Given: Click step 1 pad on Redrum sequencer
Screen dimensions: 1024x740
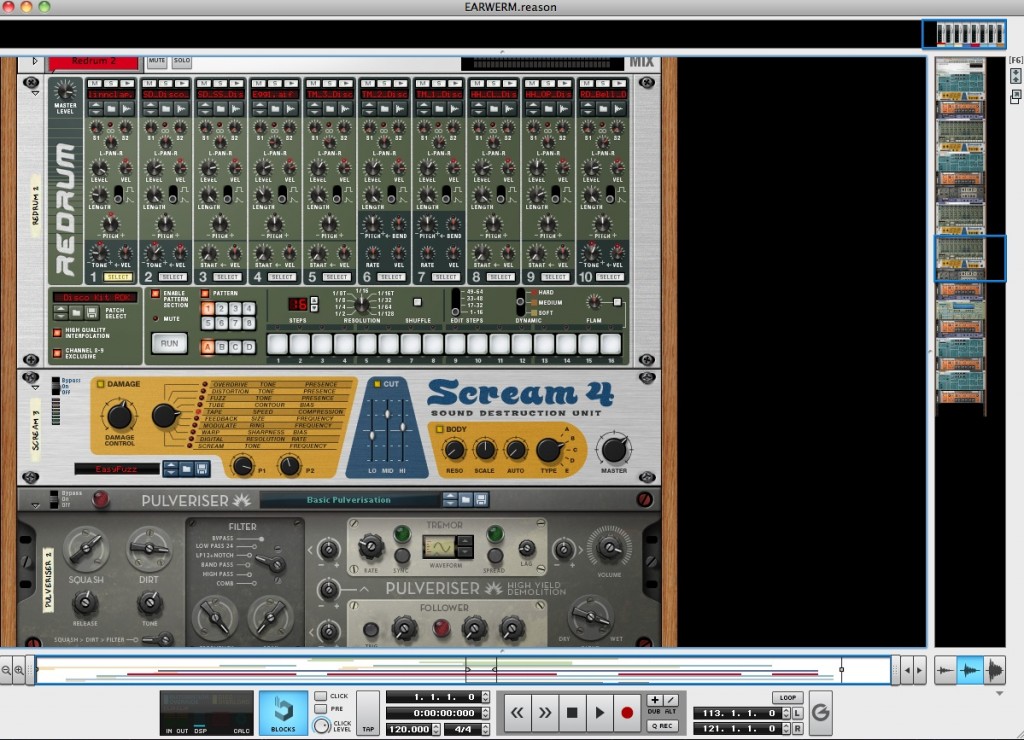Looking at the screenshot, I should coord(278,344).
